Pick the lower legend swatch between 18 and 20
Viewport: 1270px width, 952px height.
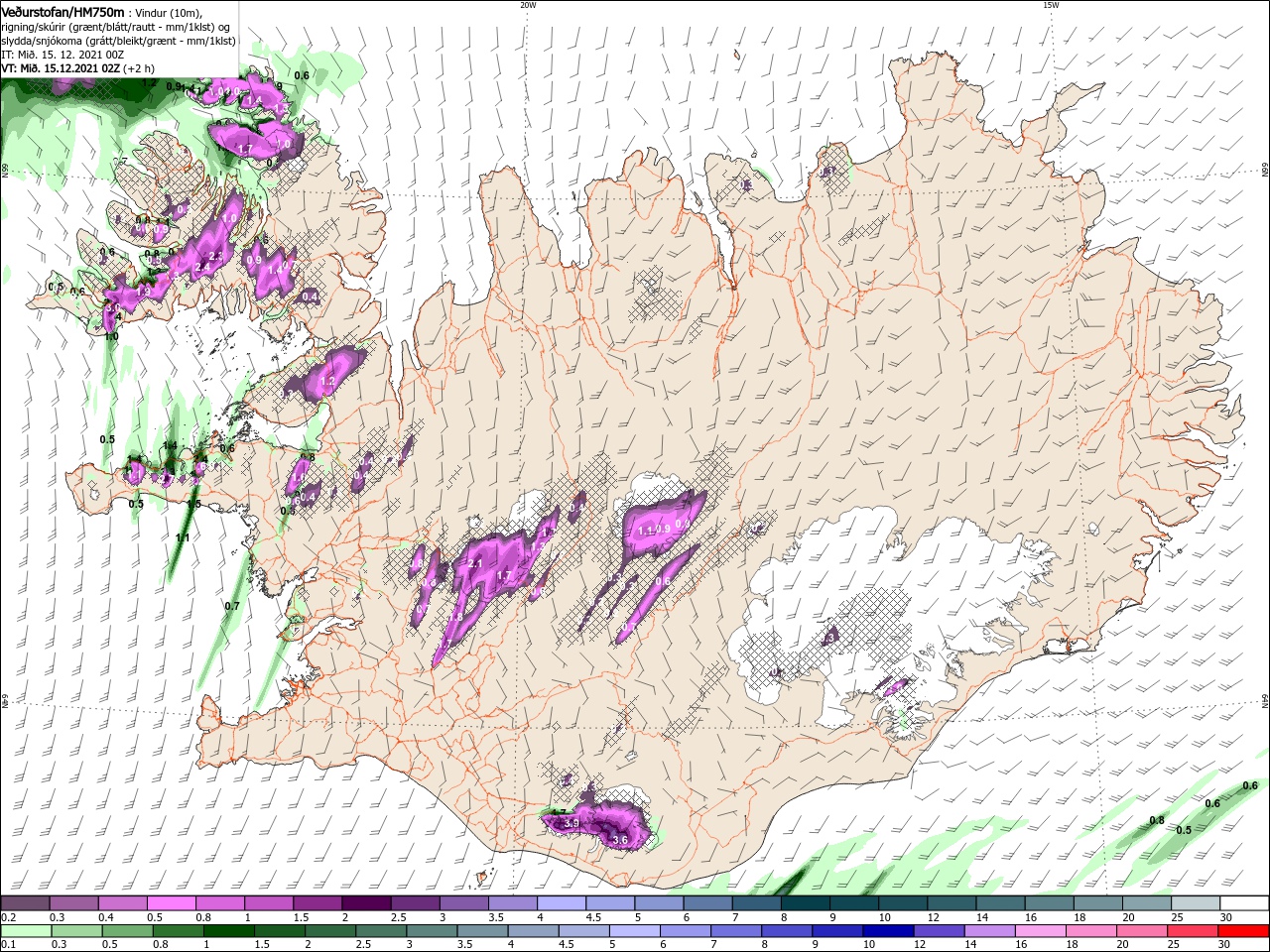point(1091,931)
